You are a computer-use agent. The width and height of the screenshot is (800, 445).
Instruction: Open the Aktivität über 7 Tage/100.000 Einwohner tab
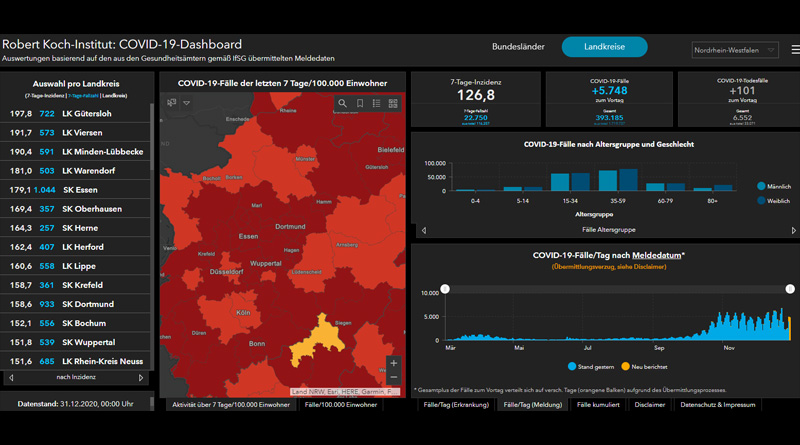231,405
